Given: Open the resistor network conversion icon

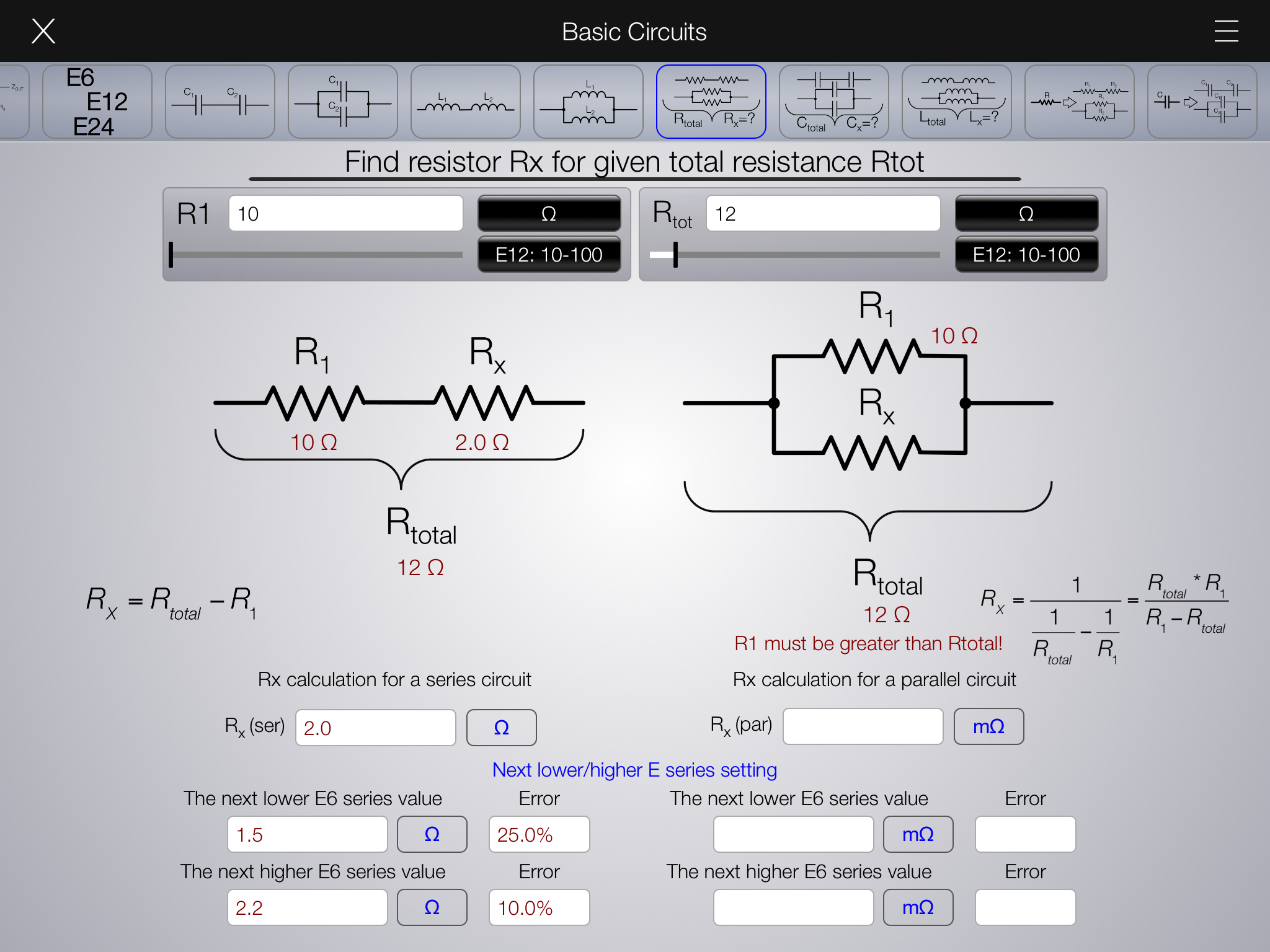Looking at the screenshot, I should click(x=1079, y=102).
